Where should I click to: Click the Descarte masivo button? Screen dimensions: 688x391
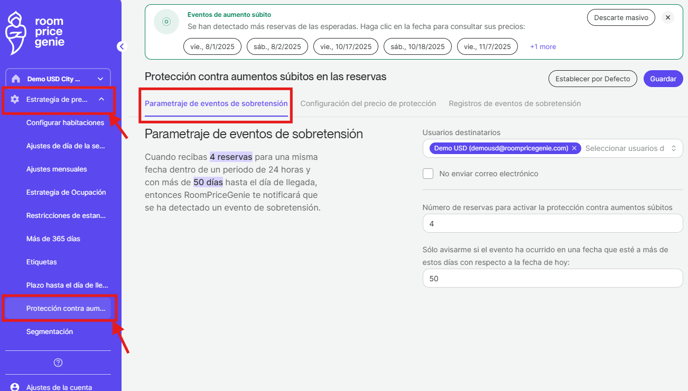coord(621,18)
